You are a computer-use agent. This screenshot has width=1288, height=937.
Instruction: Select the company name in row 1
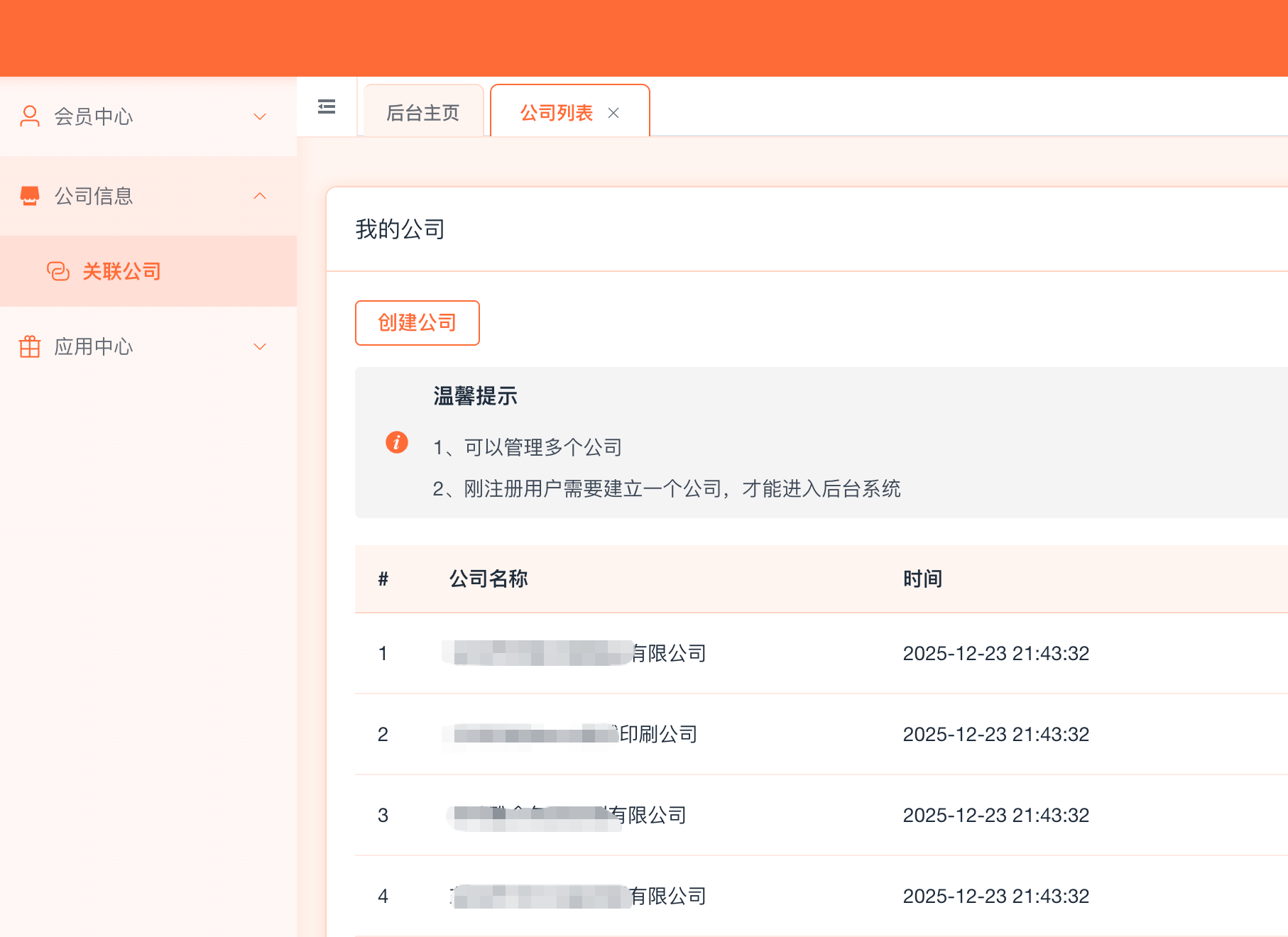coord(575,653)
